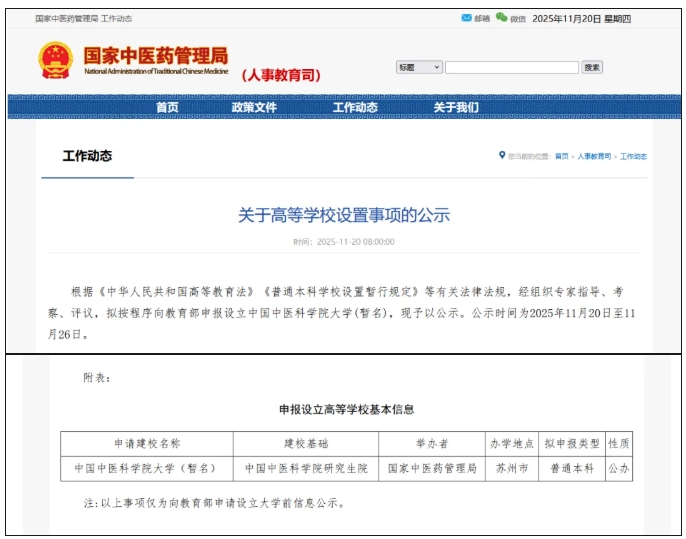Open the 标题 search type dropdown
This screenshot has height=539, width=686.
pyautogui.click(x=419, y=67)
